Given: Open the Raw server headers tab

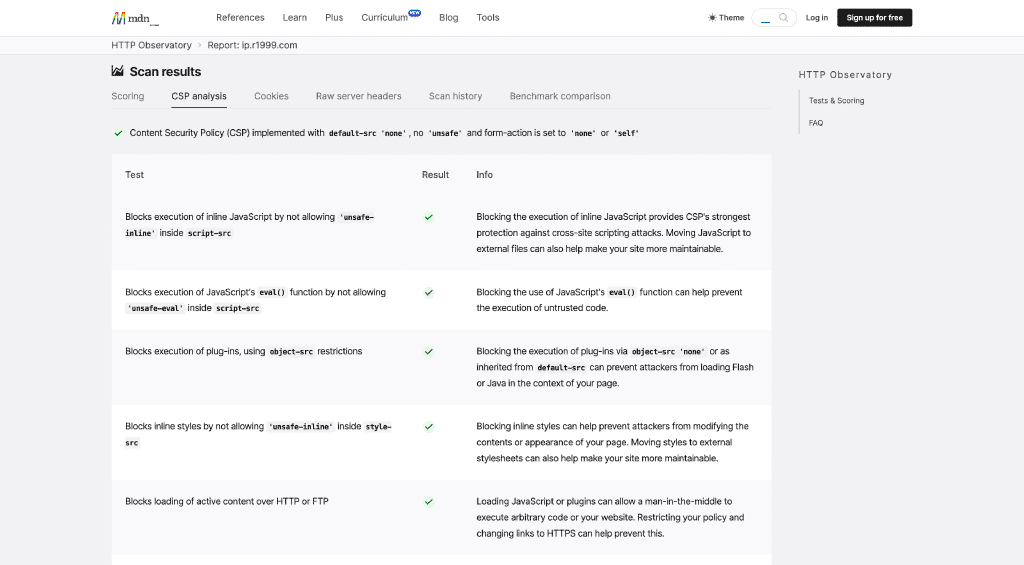Looking at the screenshot, I should tap(358, 96).
